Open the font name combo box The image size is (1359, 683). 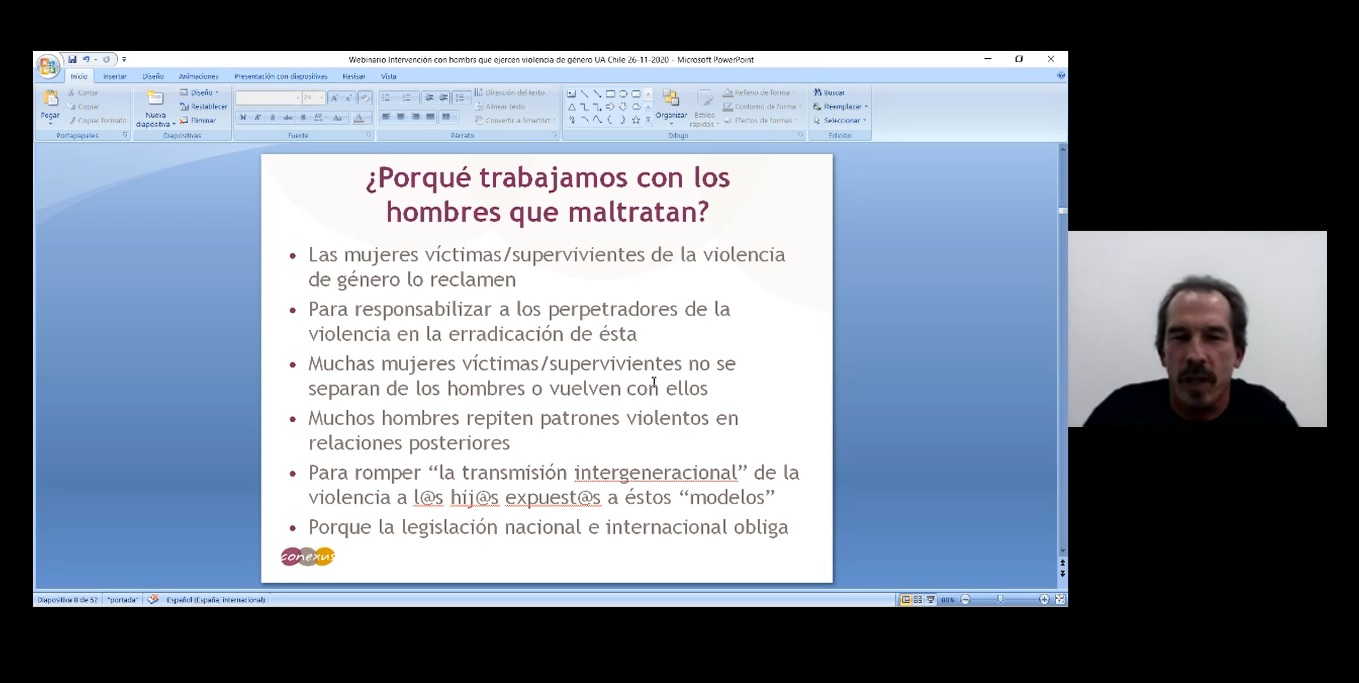point(268,98)
